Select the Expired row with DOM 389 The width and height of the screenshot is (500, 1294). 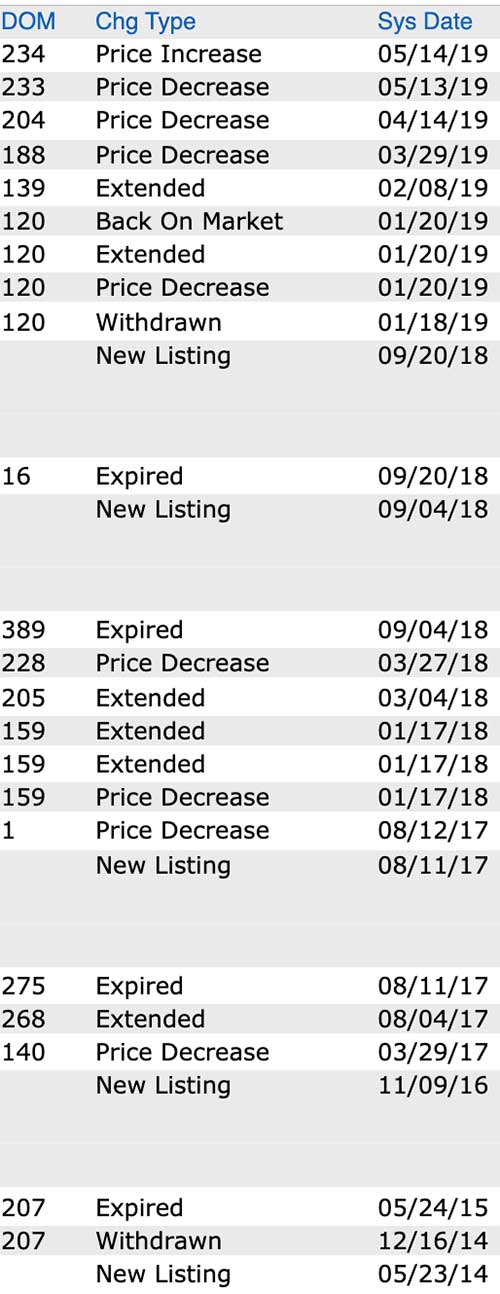(x=250, y=630)
